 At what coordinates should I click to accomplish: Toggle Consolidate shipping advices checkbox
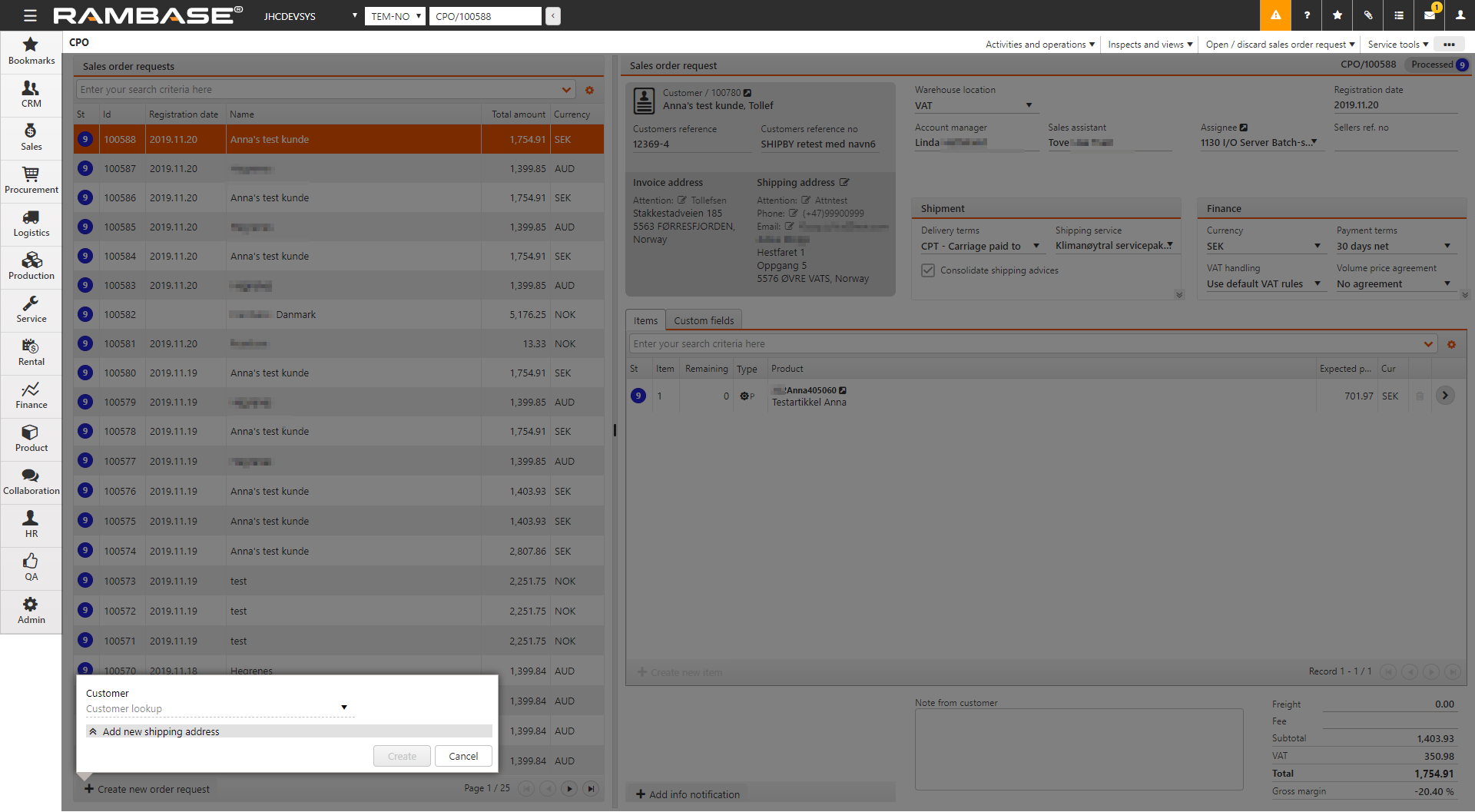click(x=928, y=270)
